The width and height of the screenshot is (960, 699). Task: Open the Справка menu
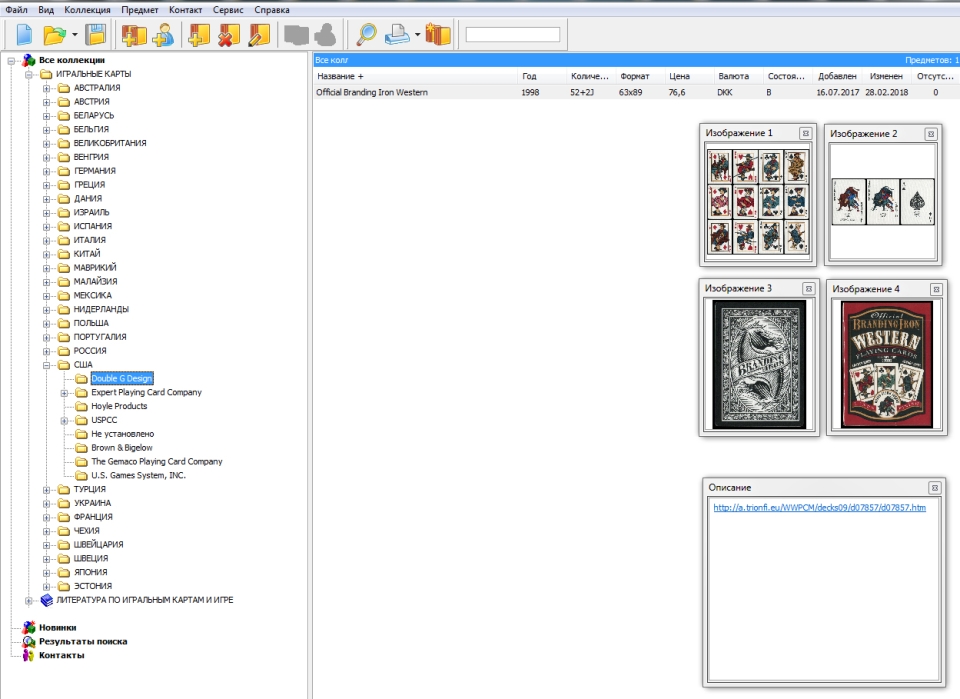[x=272, y=10]
